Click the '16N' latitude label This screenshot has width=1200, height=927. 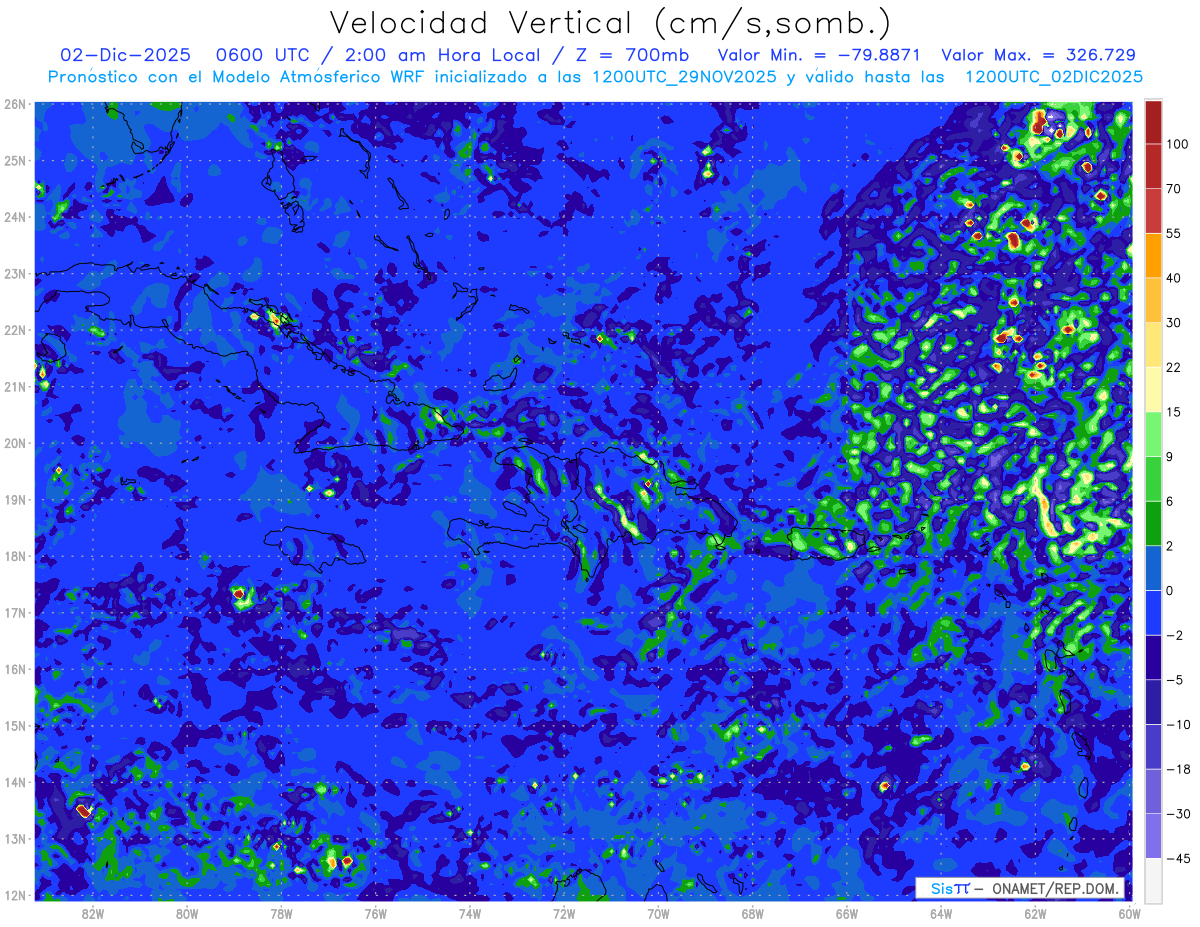coord(15,669)
